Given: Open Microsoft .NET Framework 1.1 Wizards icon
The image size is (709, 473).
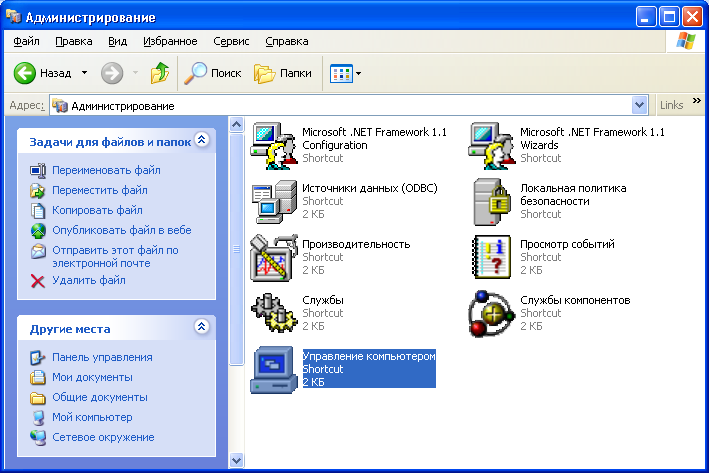Looking at the screenshot, I should point(492,146).
